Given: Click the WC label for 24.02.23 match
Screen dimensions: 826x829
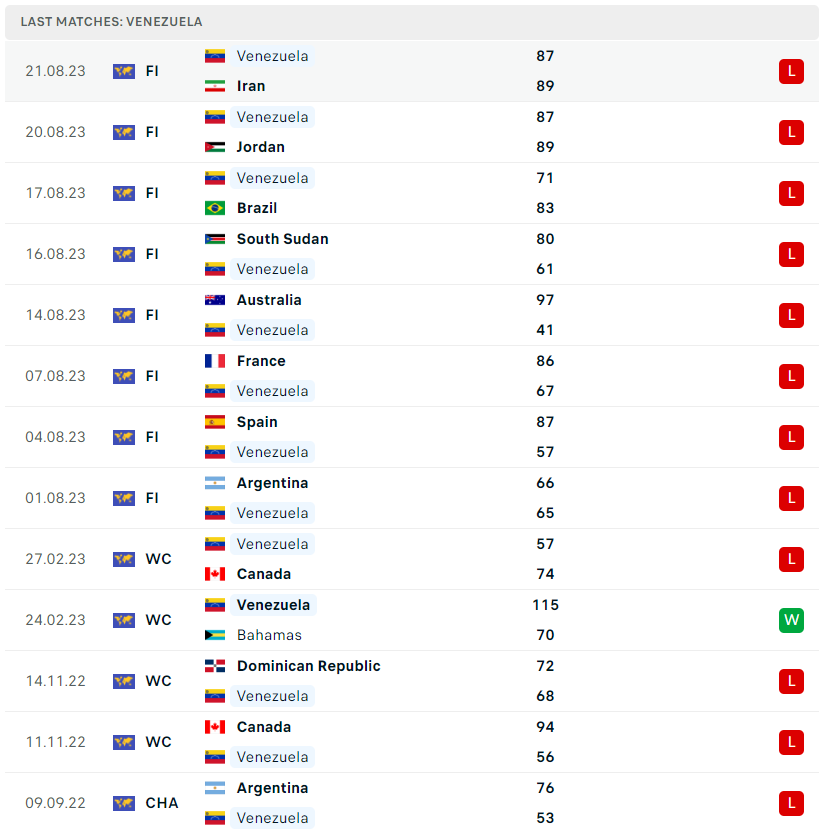Looking at the screenshot, I should pyautogui.click(x=159, y=620).
